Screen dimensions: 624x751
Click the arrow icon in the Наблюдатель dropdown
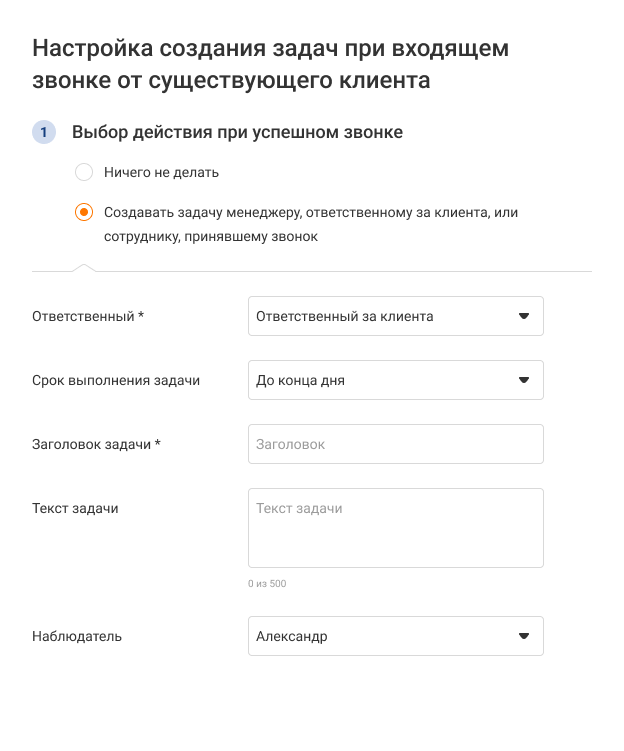point(523,636)
